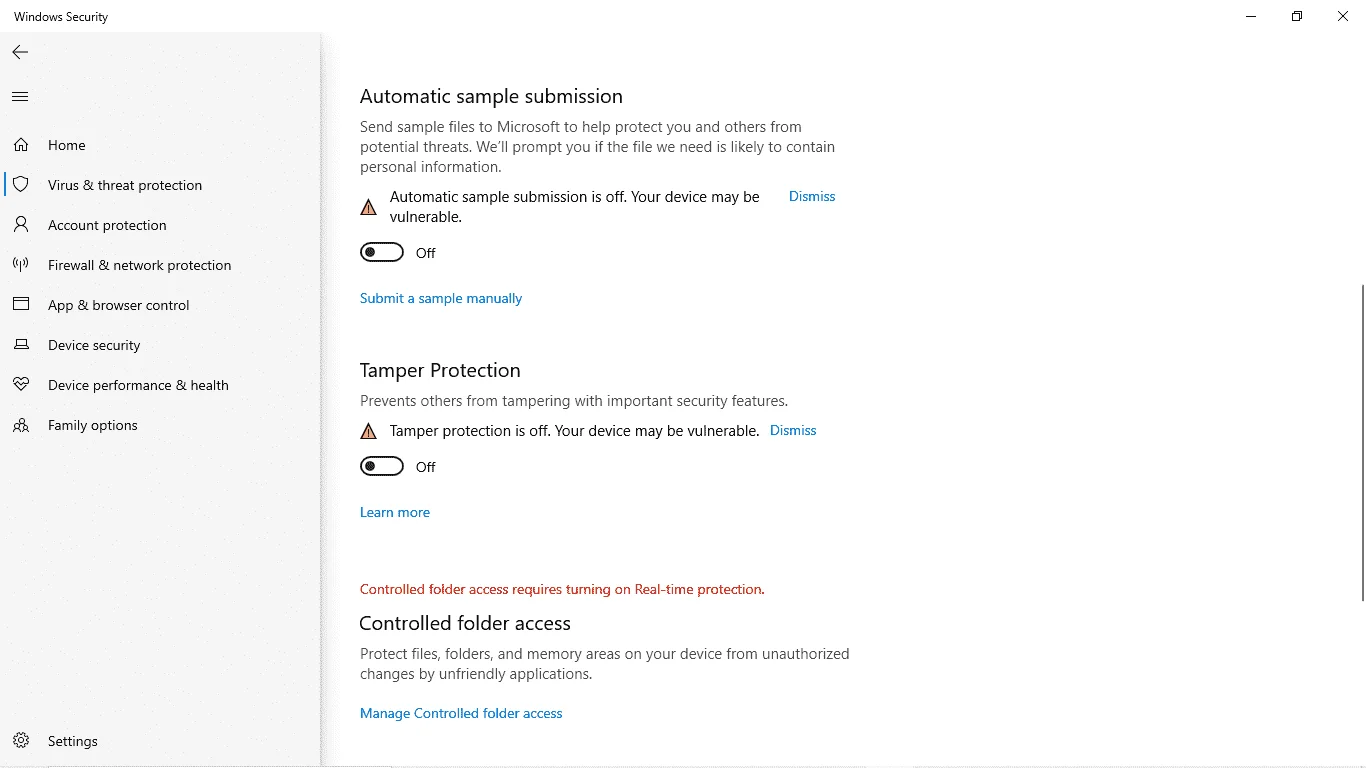This screenshot has width=1366, height=768.
Task: Open Settings via the gear icon
Action: pos(21,741)
